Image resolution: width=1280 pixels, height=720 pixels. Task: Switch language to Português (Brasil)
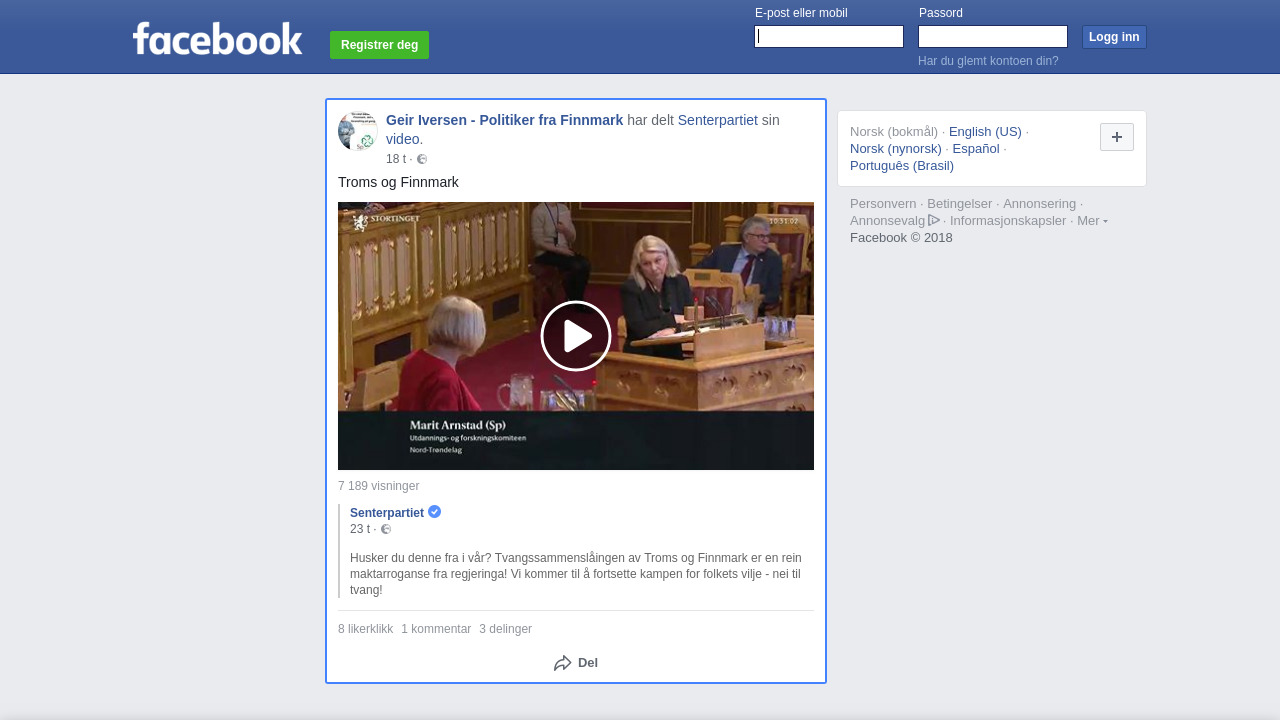tap(902, 166)
